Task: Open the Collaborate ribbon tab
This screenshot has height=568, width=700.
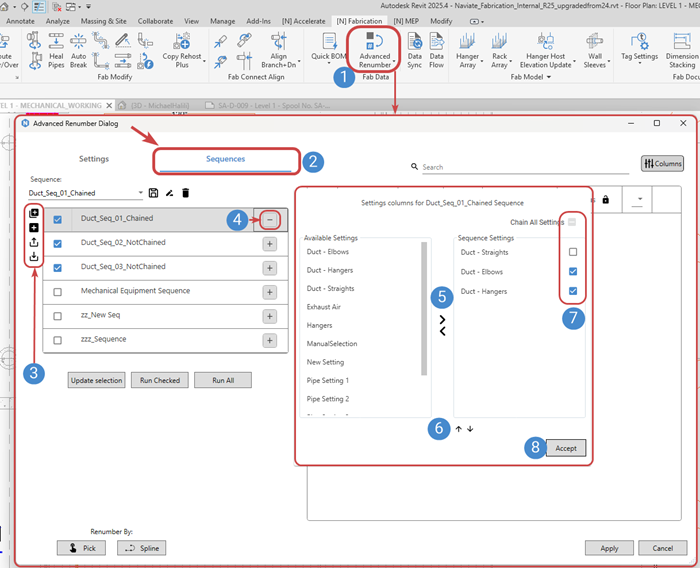Action: (x=155, y=20)
